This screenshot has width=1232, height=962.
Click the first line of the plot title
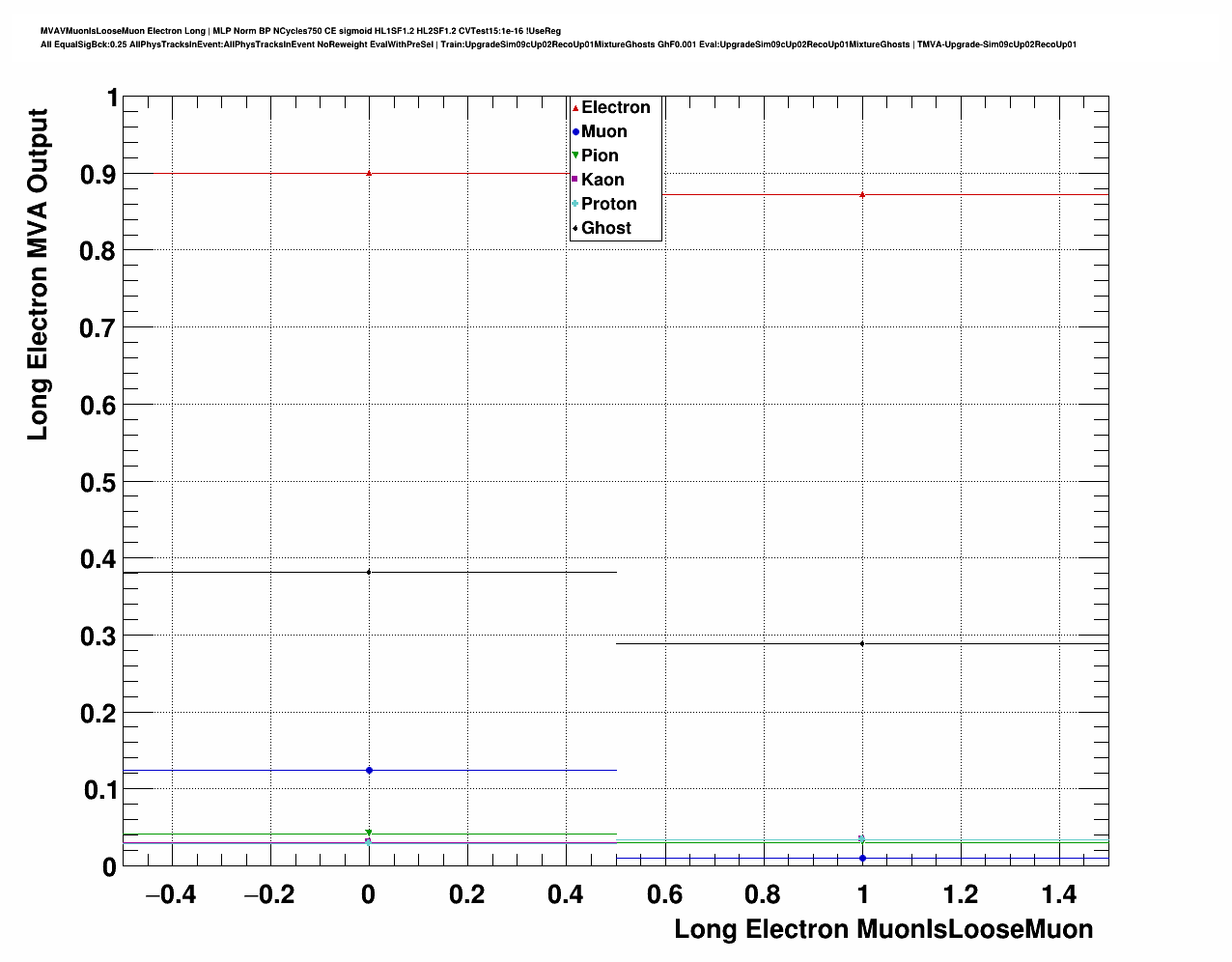(x=300, y=31)
